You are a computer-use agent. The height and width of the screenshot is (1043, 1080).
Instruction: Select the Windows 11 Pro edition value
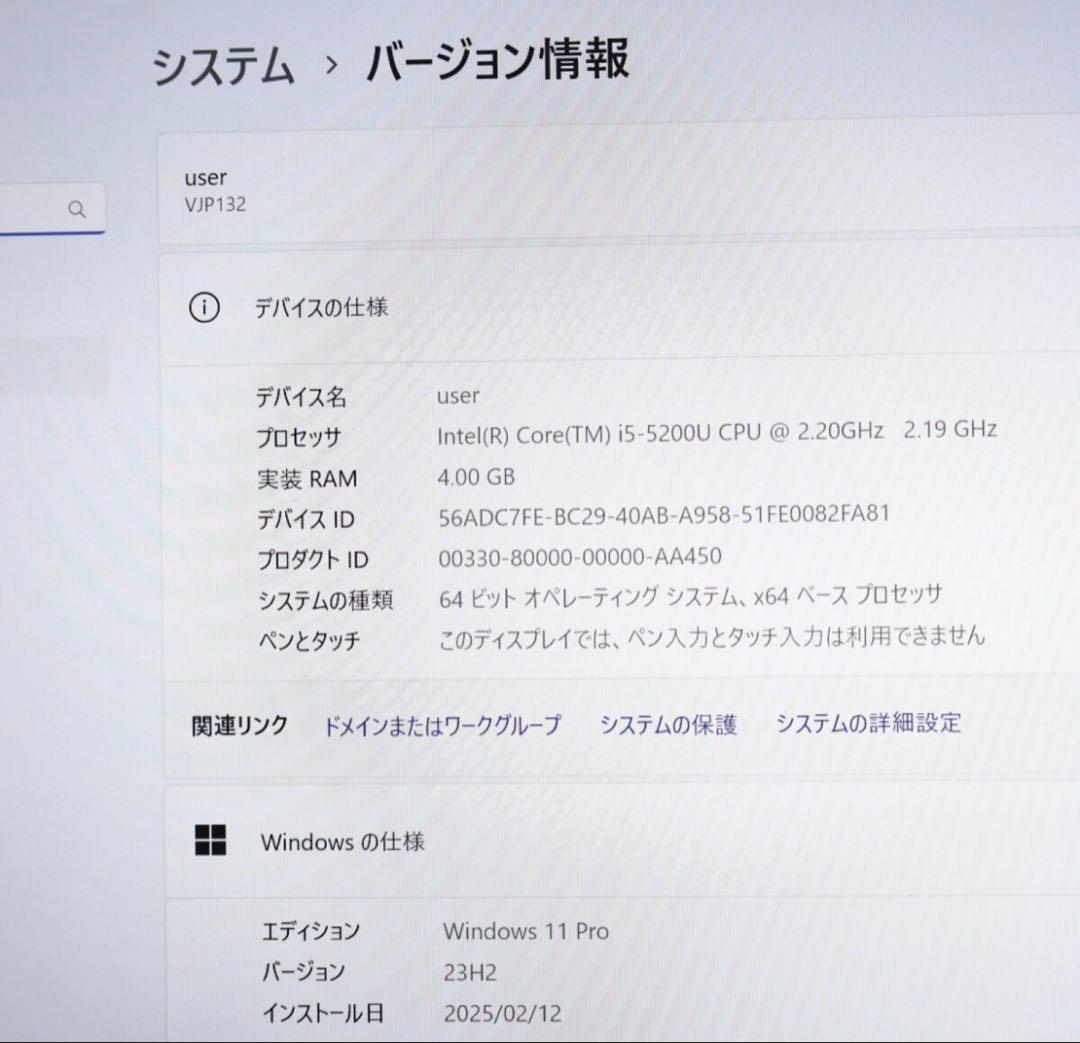(x=526, y=931)
